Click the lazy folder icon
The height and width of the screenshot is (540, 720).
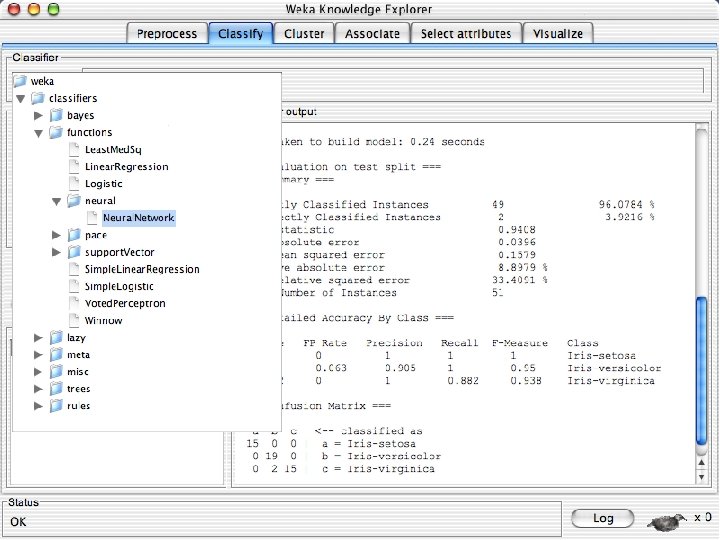click(x=56, y=338)
